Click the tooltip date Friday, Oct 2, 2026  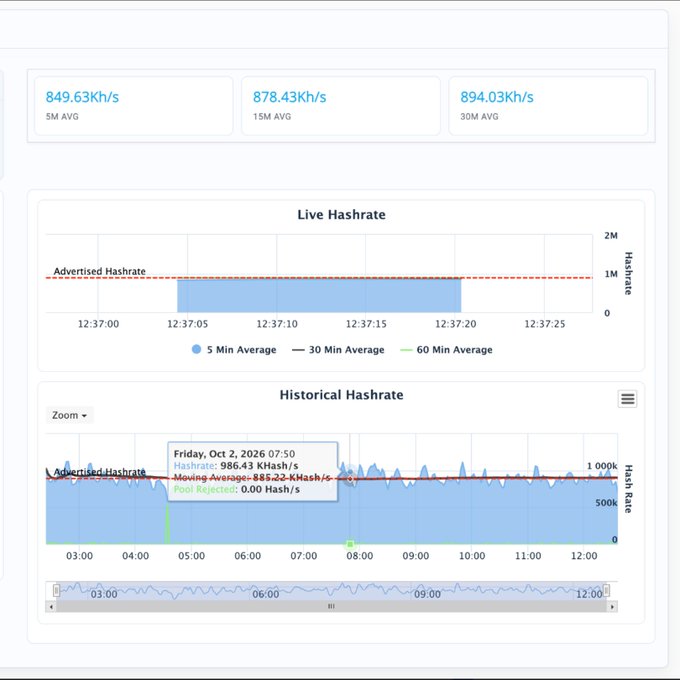coord(219,454)
